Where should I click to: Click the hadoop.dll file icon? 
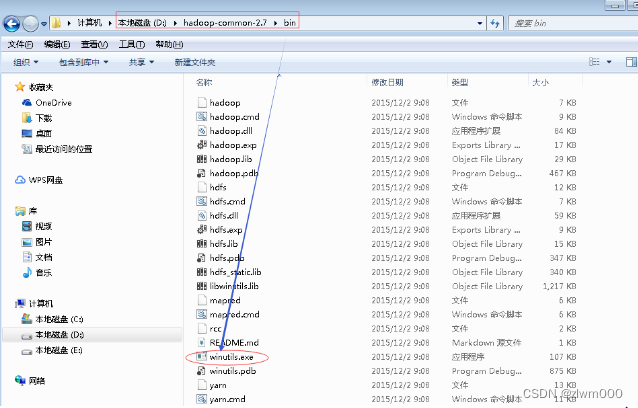pos(202,131)
